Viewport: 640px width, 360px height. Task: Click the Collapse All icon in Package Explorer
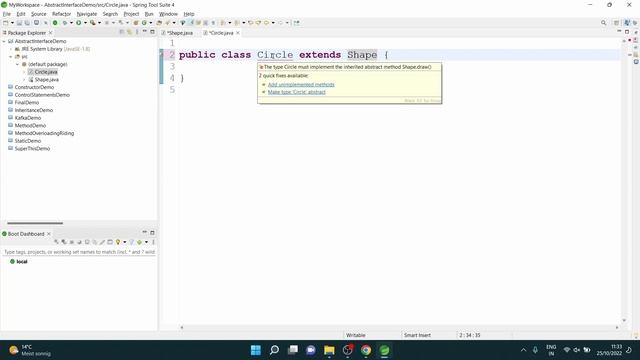(122, 32)
